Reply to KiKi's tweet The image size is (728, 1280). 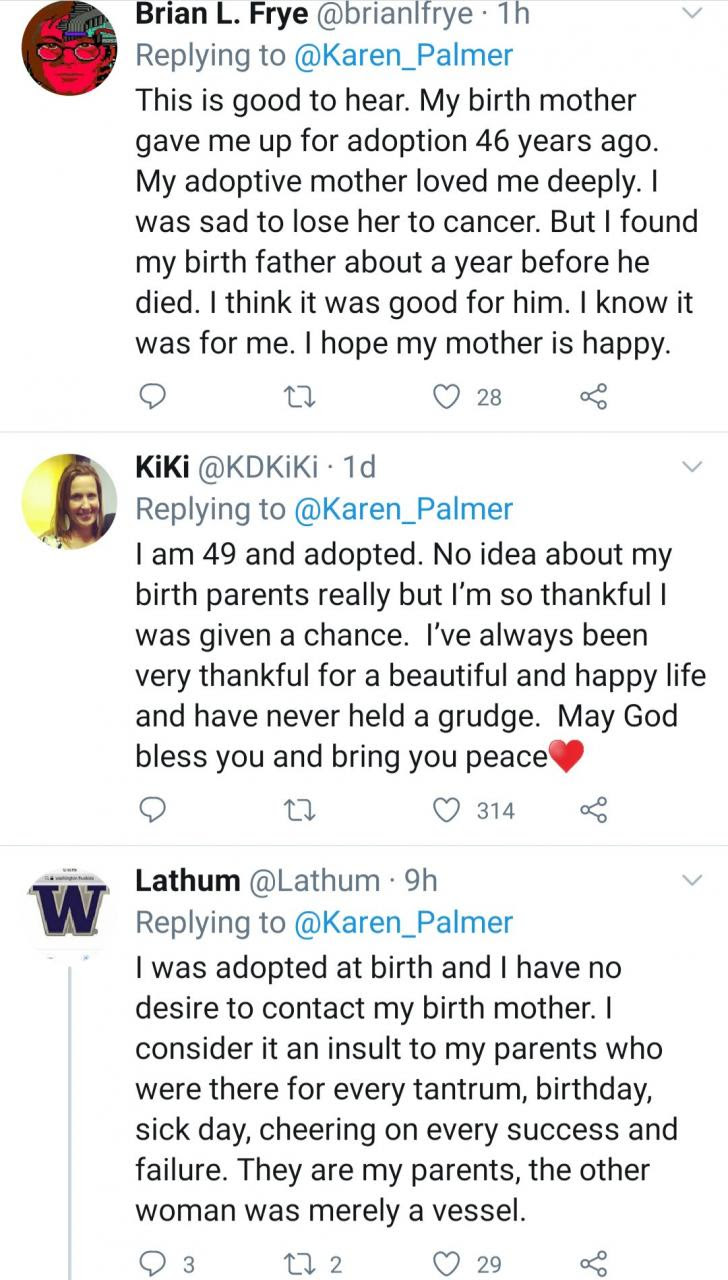click(x=150, y=810)
